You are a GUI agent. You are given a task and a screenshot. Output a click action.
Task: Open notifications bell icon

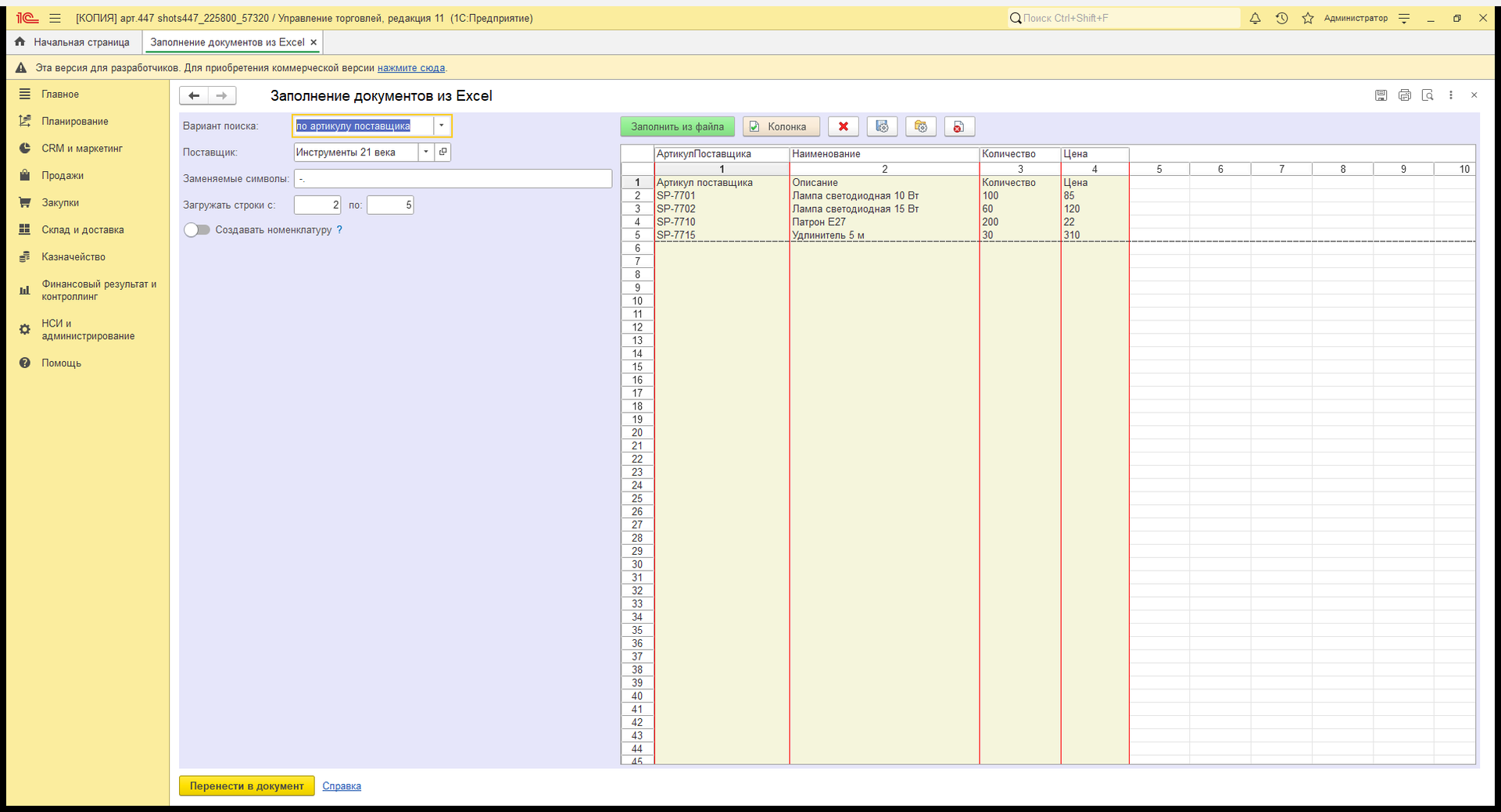coord(1256,18)
